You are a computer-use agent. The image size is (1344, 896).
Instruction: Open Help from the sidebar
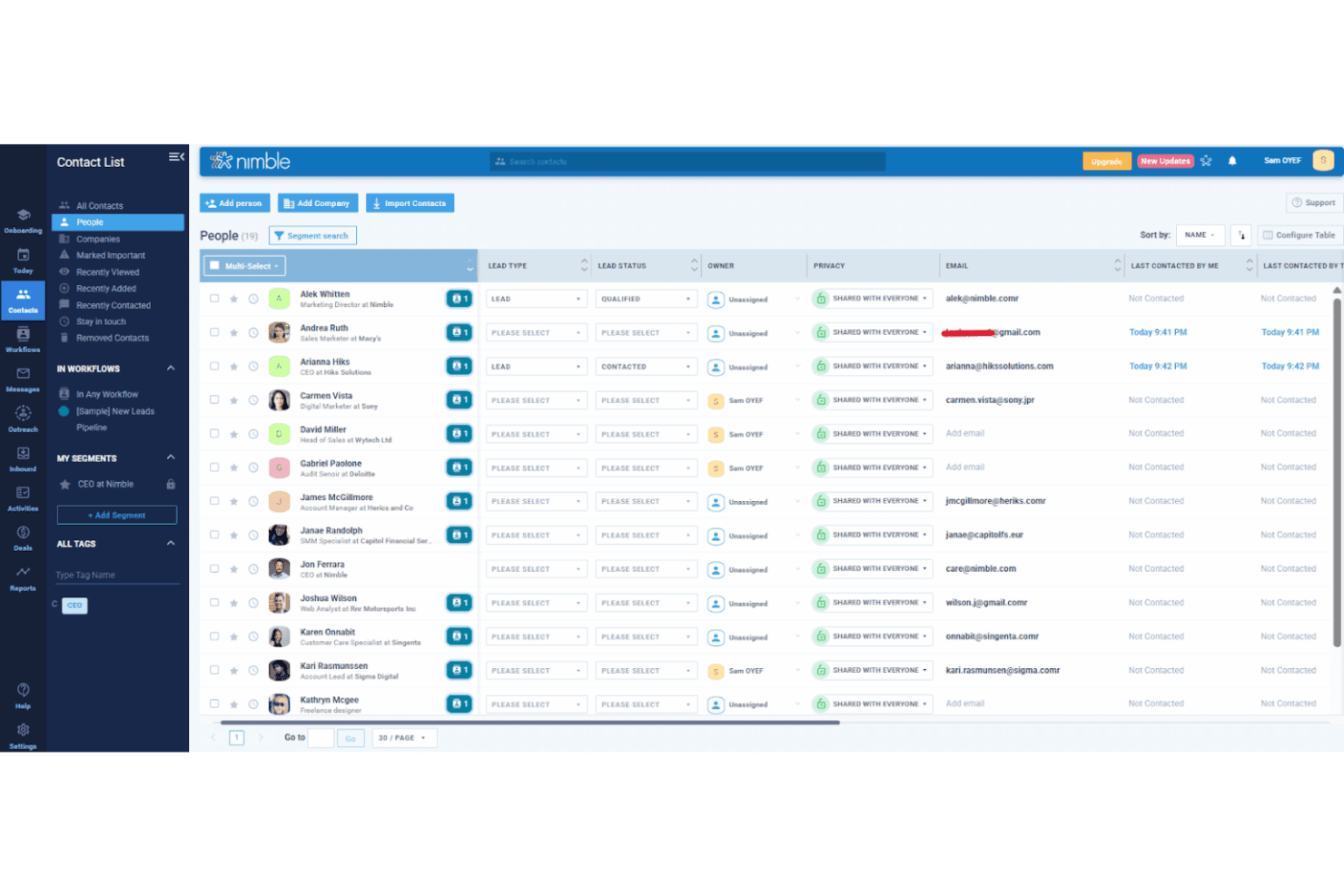coord(24,695)
